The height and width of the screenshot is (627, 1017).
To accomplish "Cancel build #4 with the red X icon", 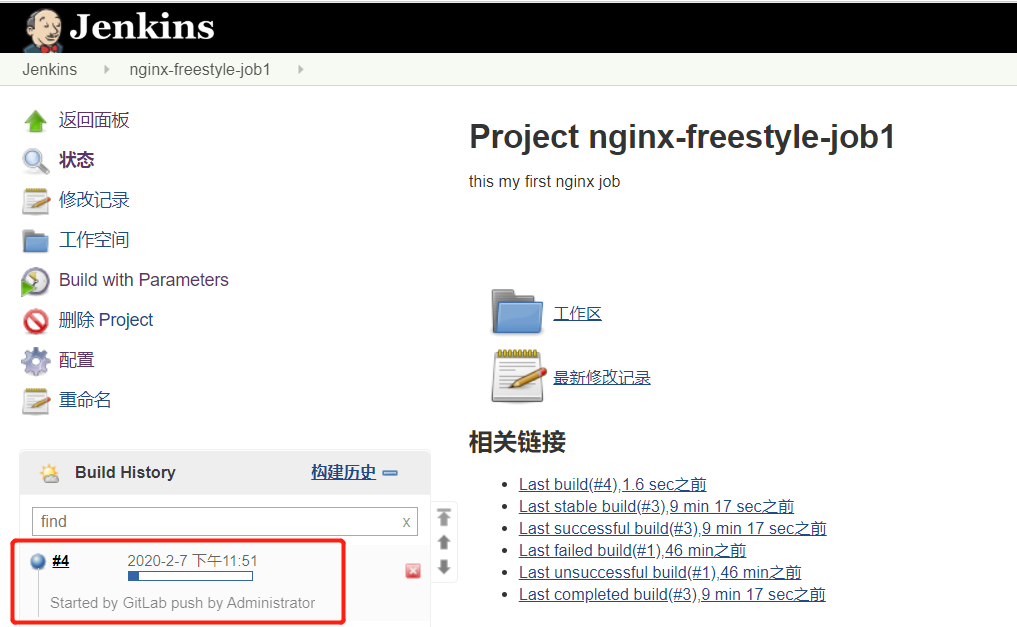I will (413, 571).
